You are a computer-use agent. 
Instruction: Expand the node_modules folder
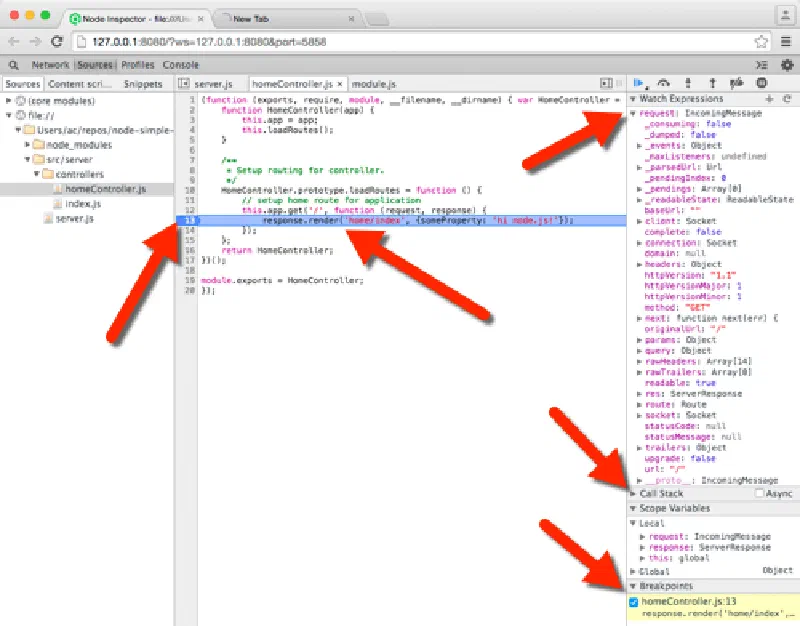27,145
